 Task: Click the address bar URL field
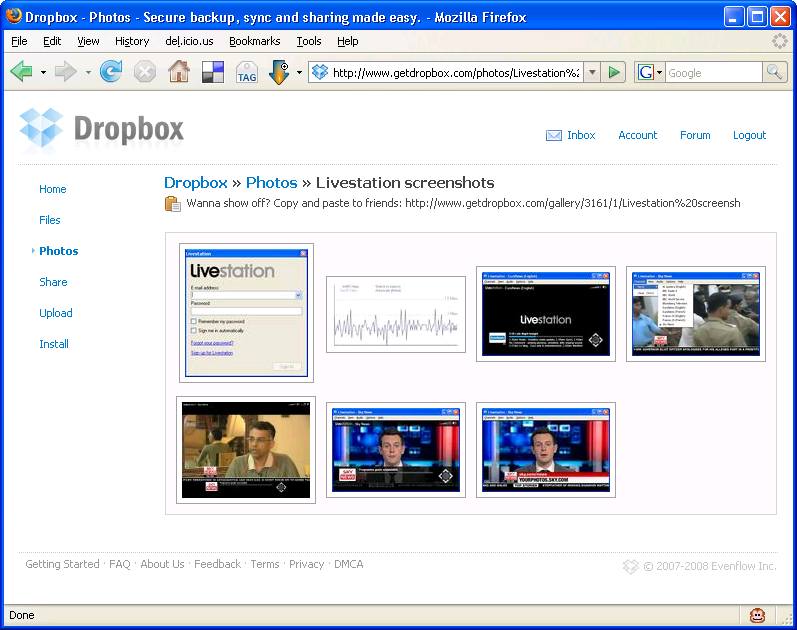click(x=455, y=73)
